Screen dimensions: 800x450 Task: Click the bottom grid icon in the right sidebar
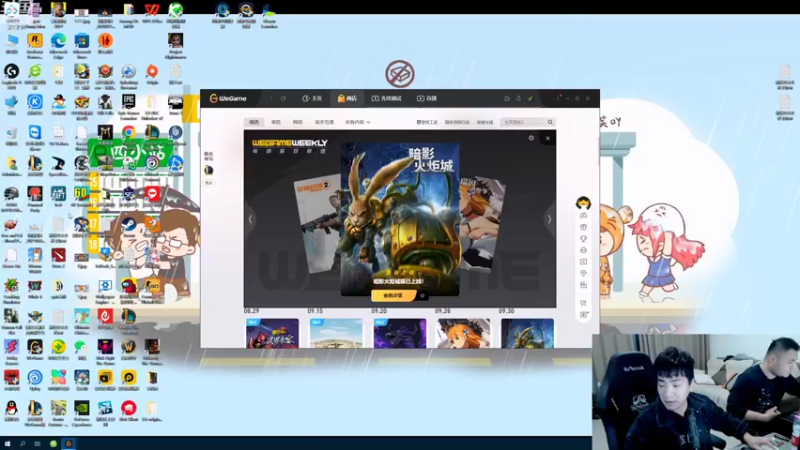point(583,315)
